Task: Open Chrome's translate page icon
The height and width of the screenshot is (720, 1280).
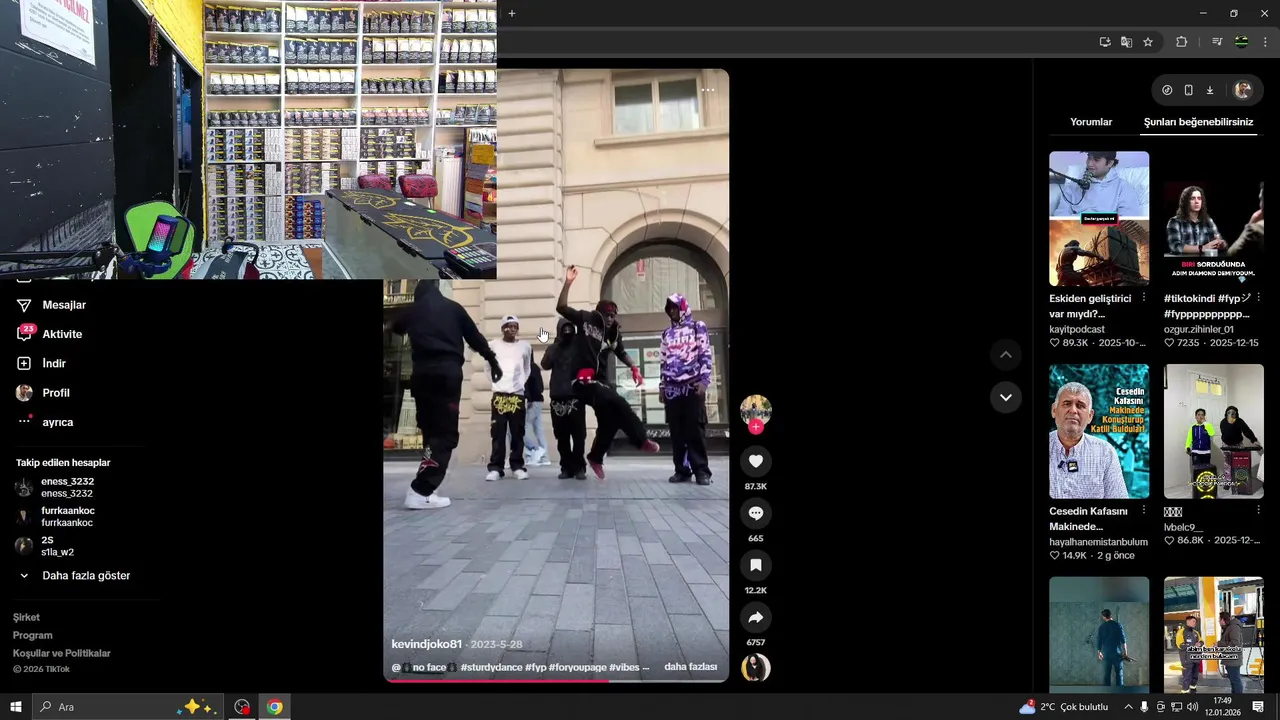Action: tap(1126, 42)
